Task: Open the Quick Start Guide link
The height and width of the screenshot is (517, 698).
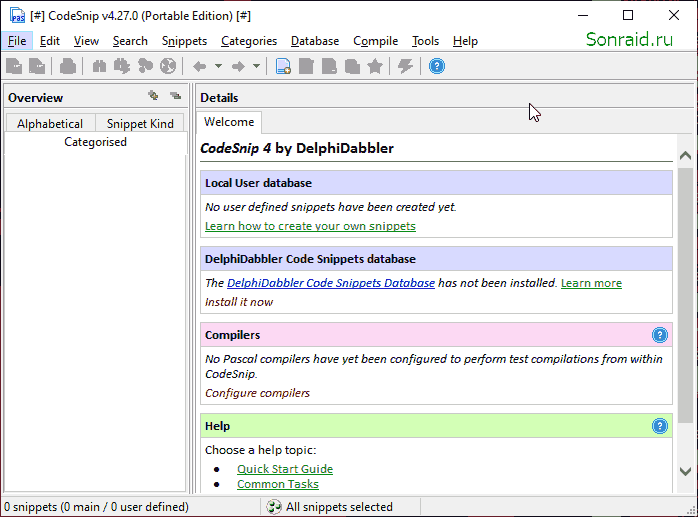Action: 285,469
